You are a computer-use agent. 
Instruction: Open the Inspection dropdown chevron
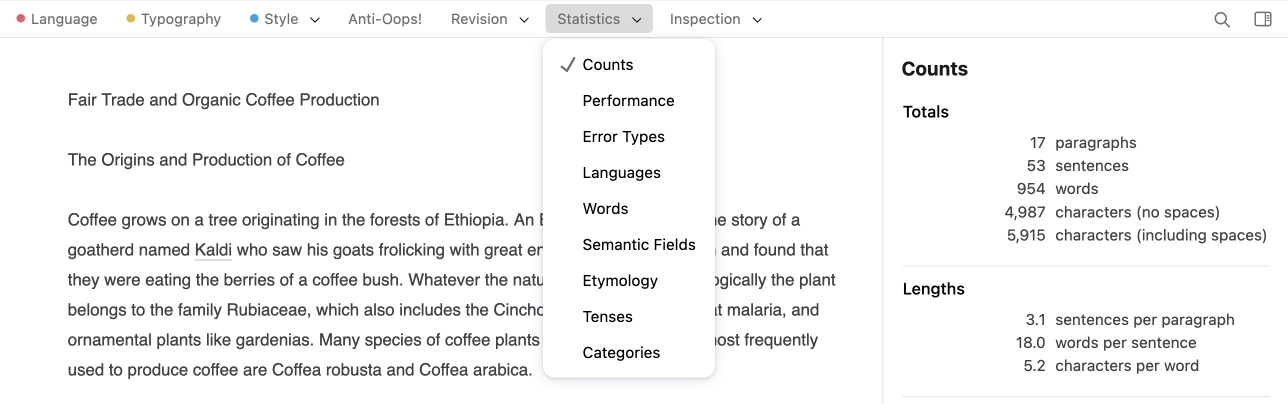pos(757,20)
